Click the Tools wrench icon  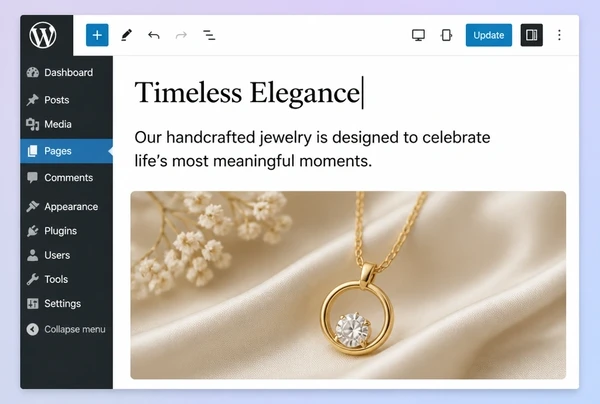click(33, 279)
